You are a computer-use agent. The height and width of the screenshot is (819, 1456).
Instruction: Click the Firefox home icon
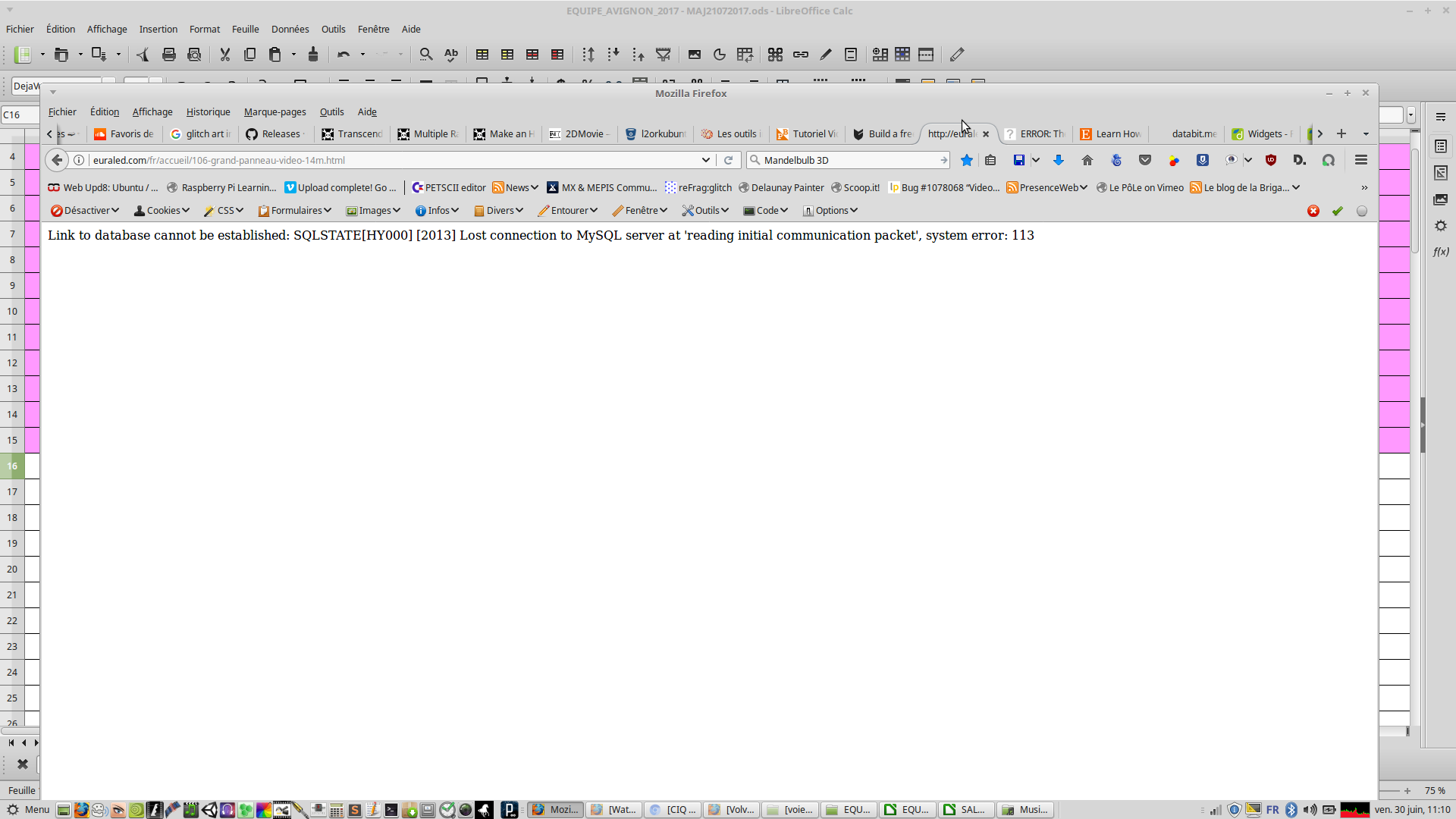[x=1087, y=160]
